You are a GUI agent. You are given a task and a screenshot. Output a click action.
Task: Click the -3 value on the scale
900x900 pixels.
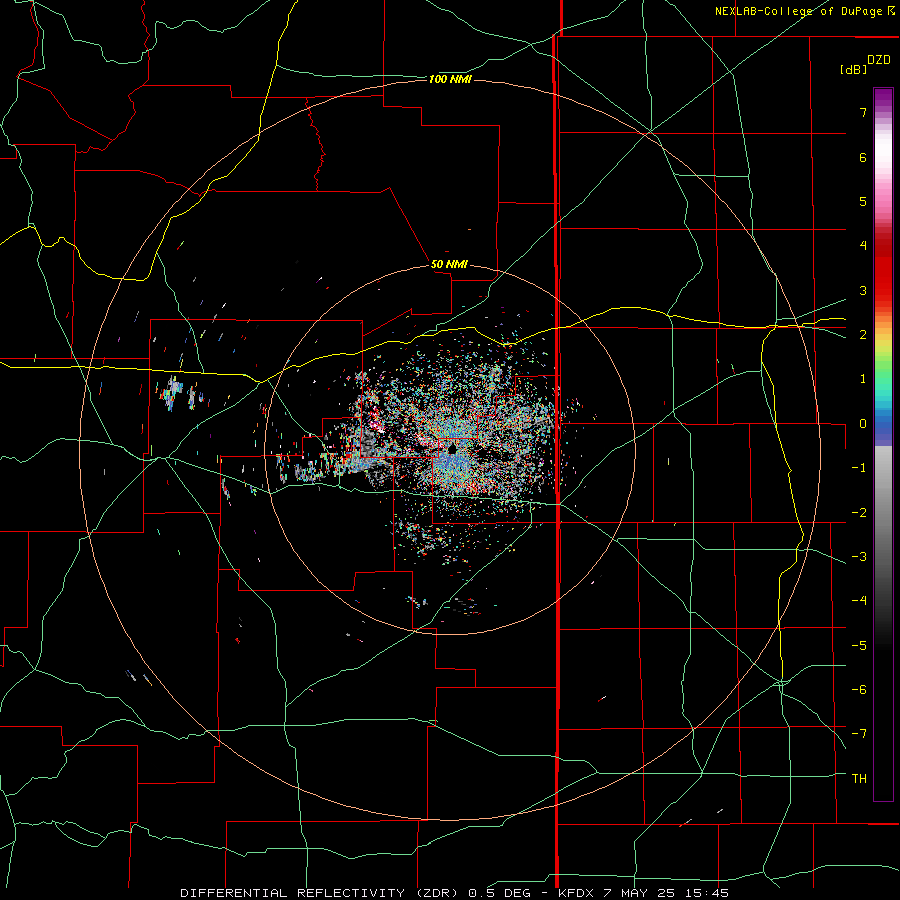coord(859,557)
